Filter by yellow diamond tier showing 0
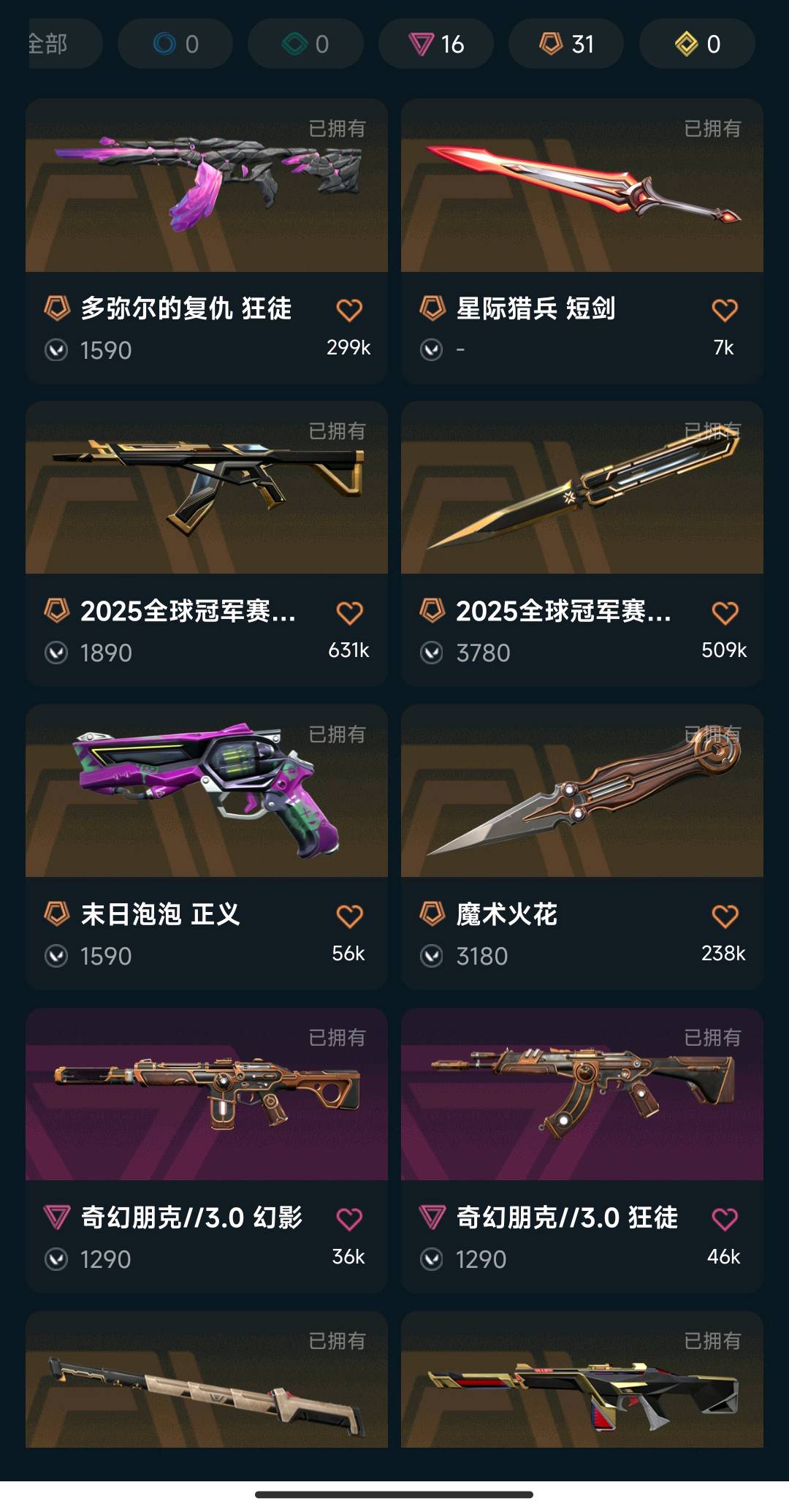The width and height of the screenshot is (789, 1512). 697,44
